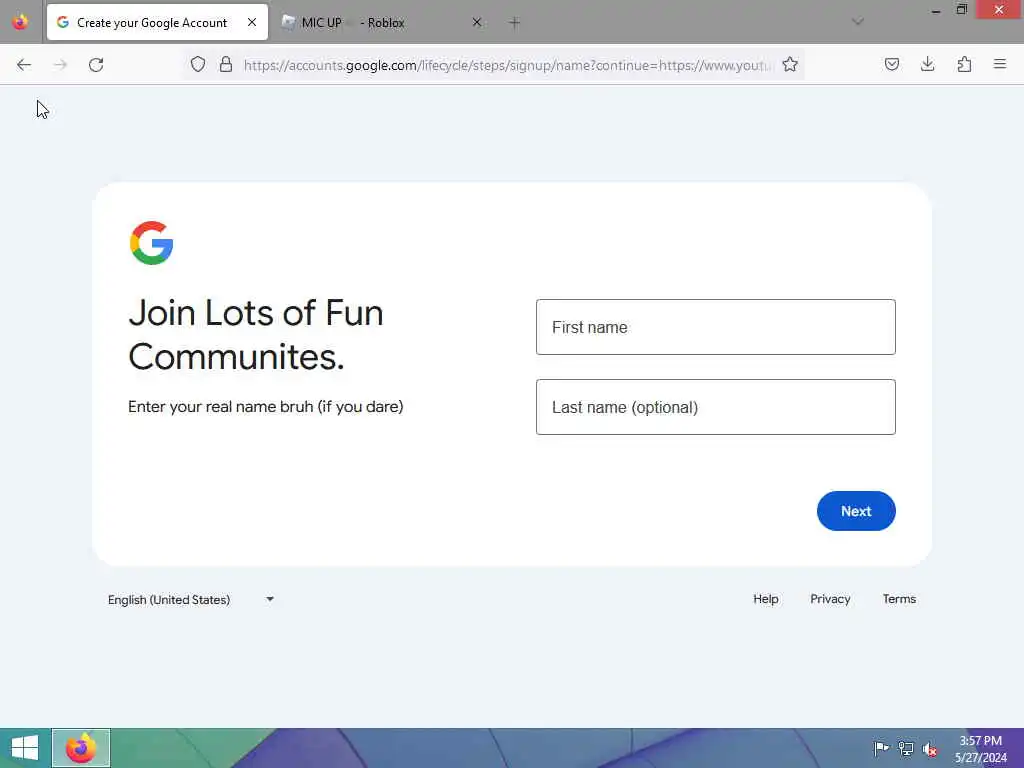Open the Terms link
The image size is (1024, 768).
point(899,599)
